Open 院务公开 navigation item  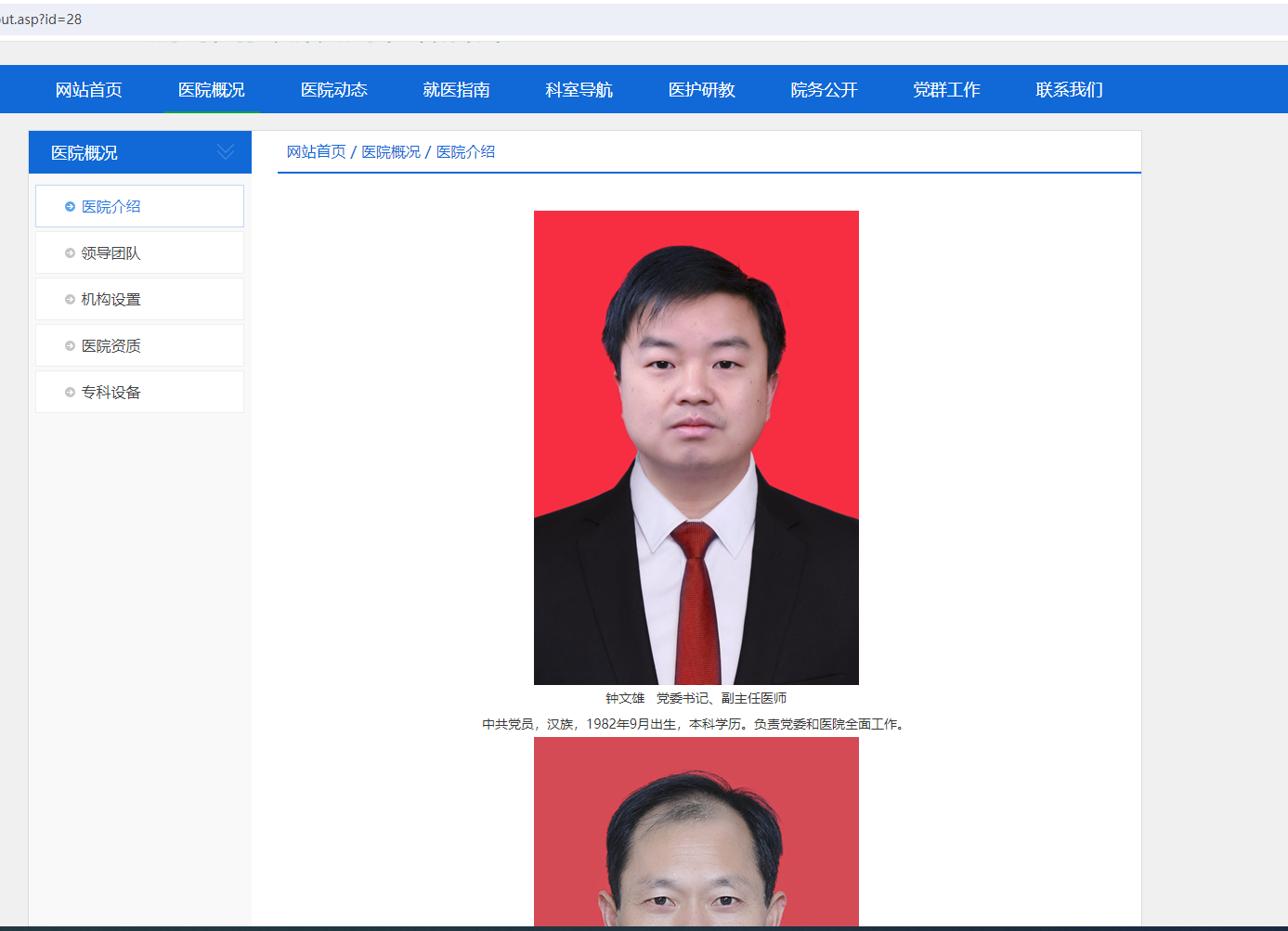824,90
